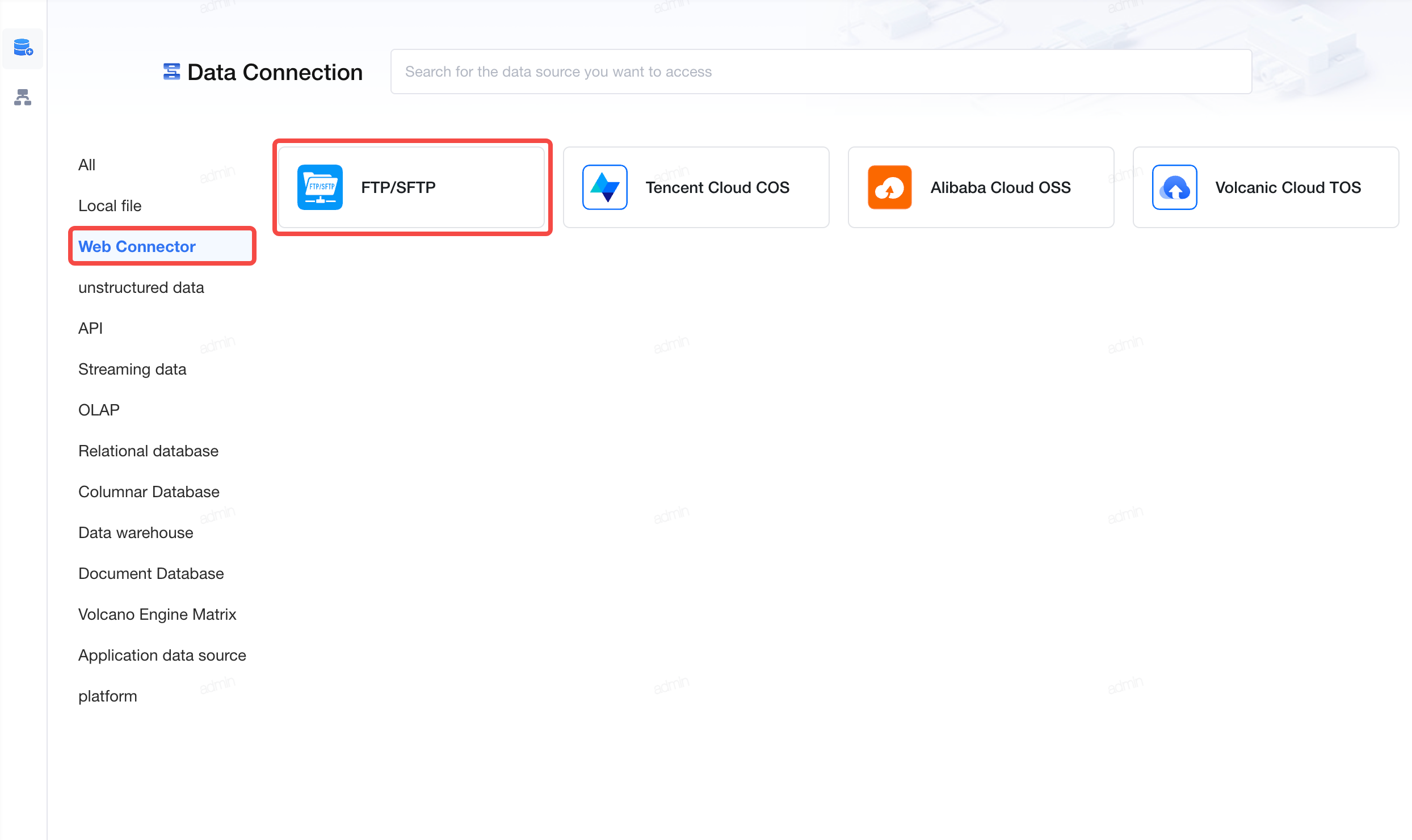
Task: Click the Alibaba Cloud OSS orange icon
Action: coord(890,187)
